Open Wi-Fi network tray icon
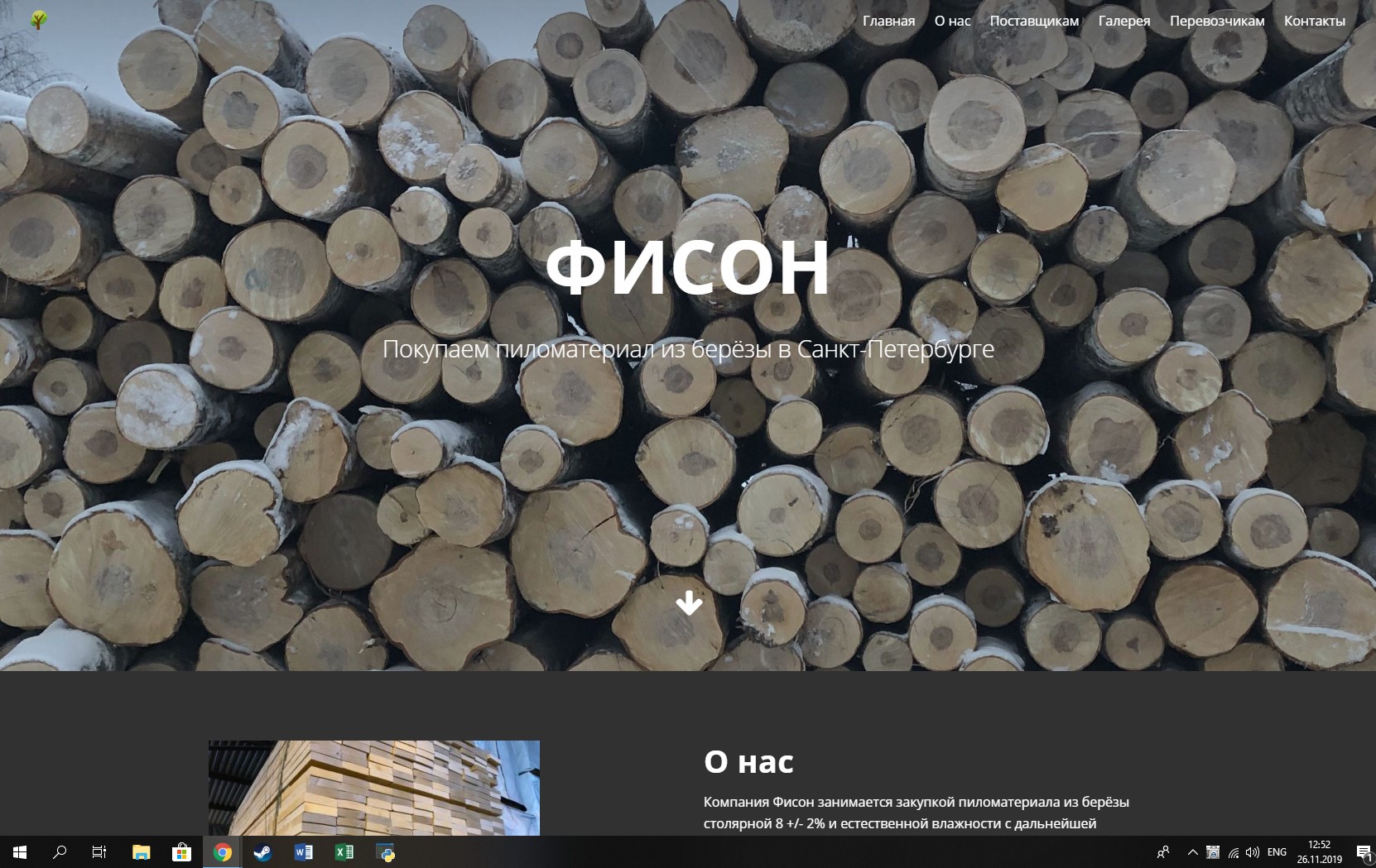This screenshot has height=868, width=1376. [1234, 852]
